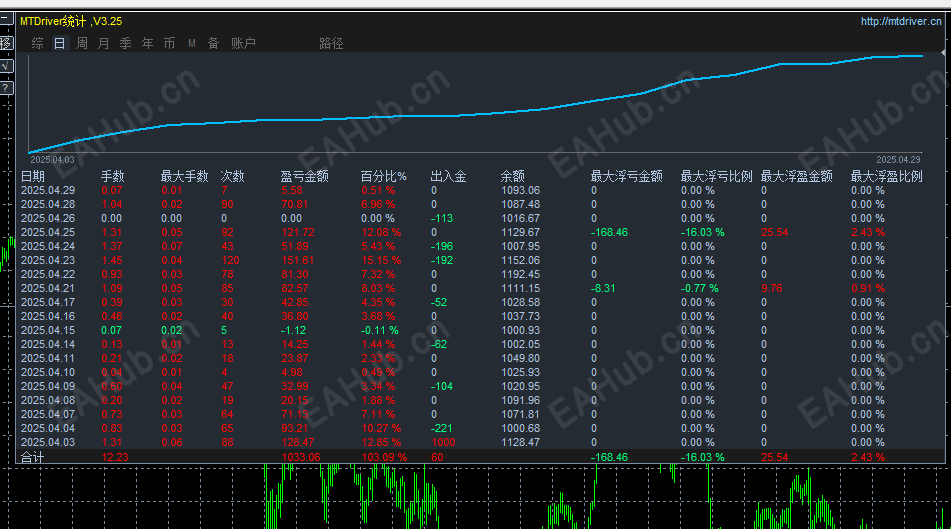Click the 最大浮盈比例 column header
Screen dimensions: 951x529
886,177
